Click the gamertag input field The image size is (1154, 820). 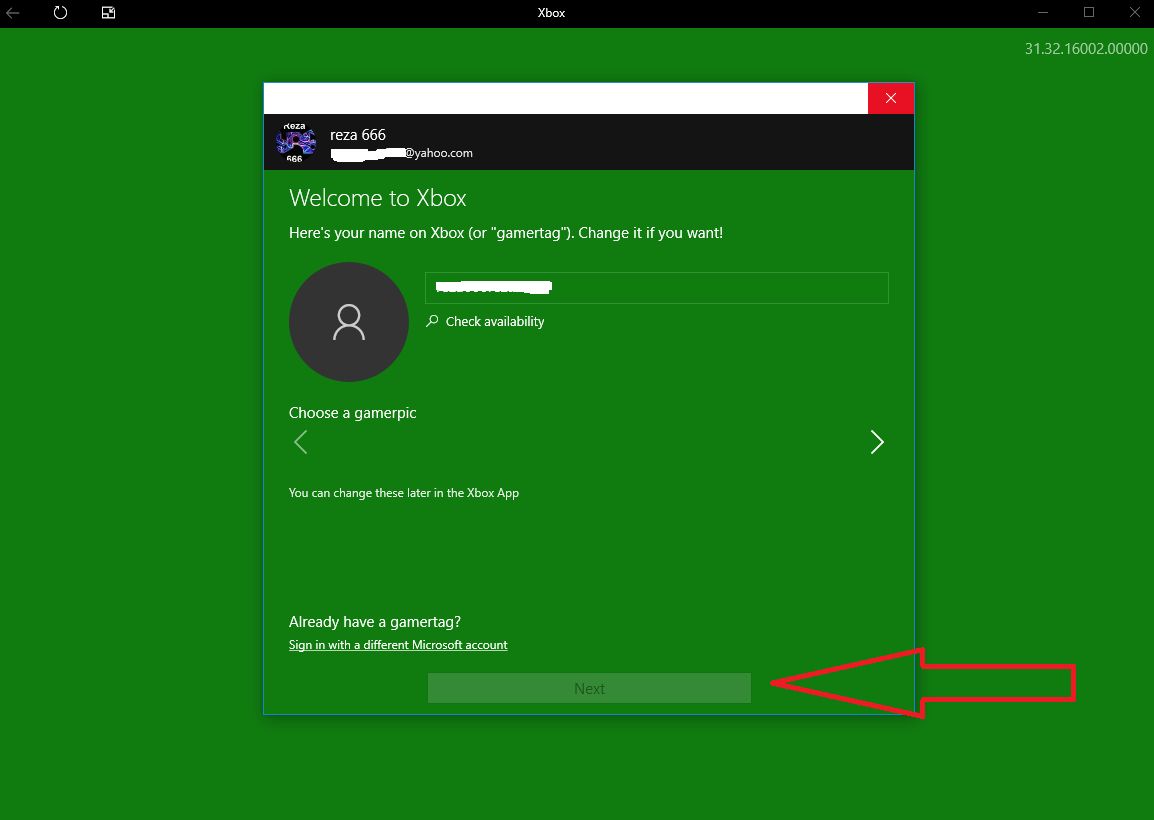656,288
